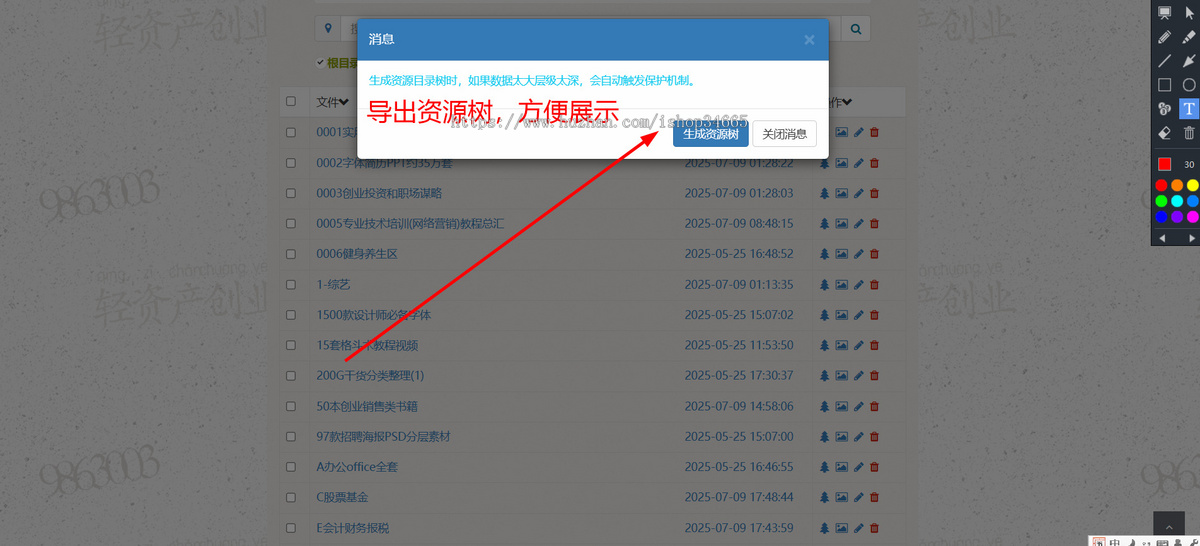Select the ellipse shape tool
Screen dimensions: 1200x546
click(1189, 85)
